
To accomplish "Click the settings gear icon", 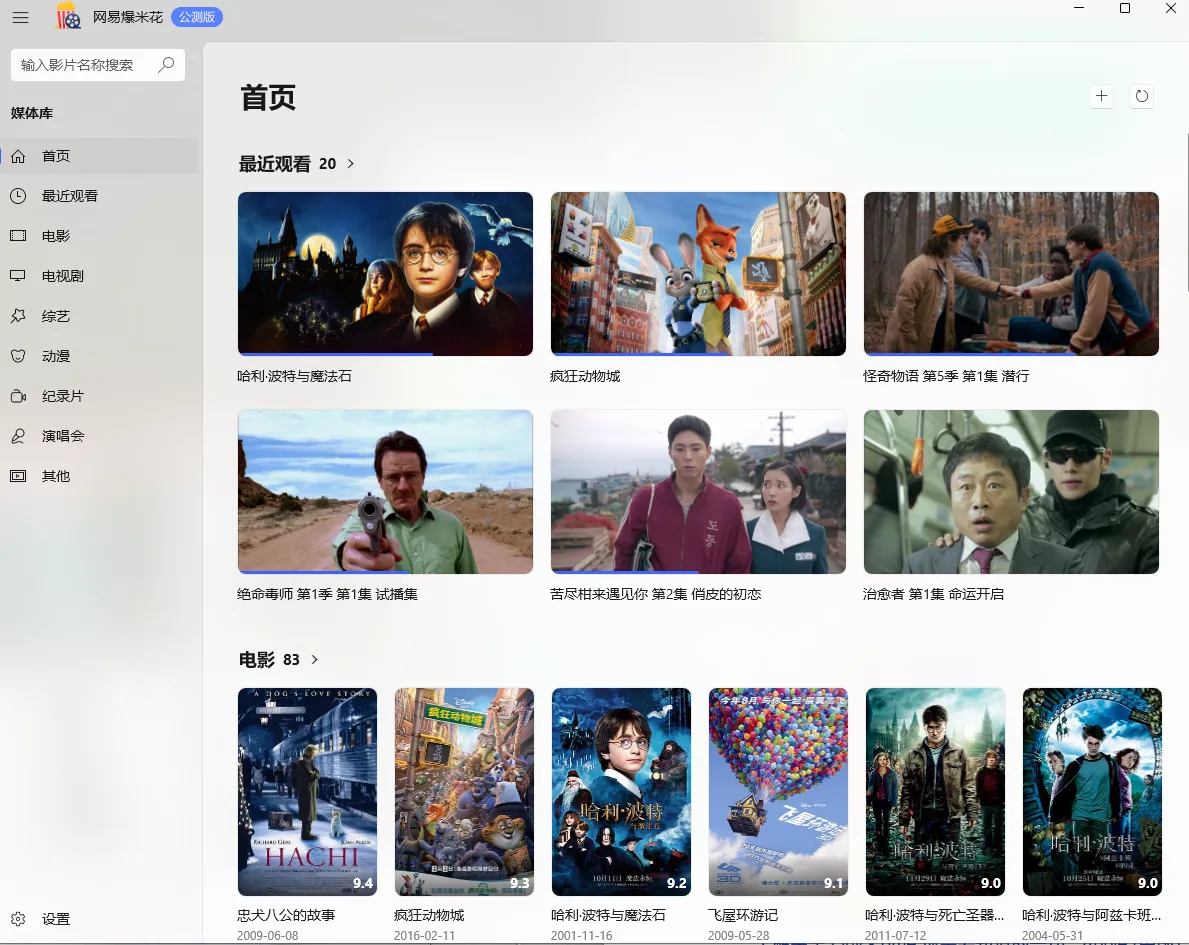I will 18,919.
